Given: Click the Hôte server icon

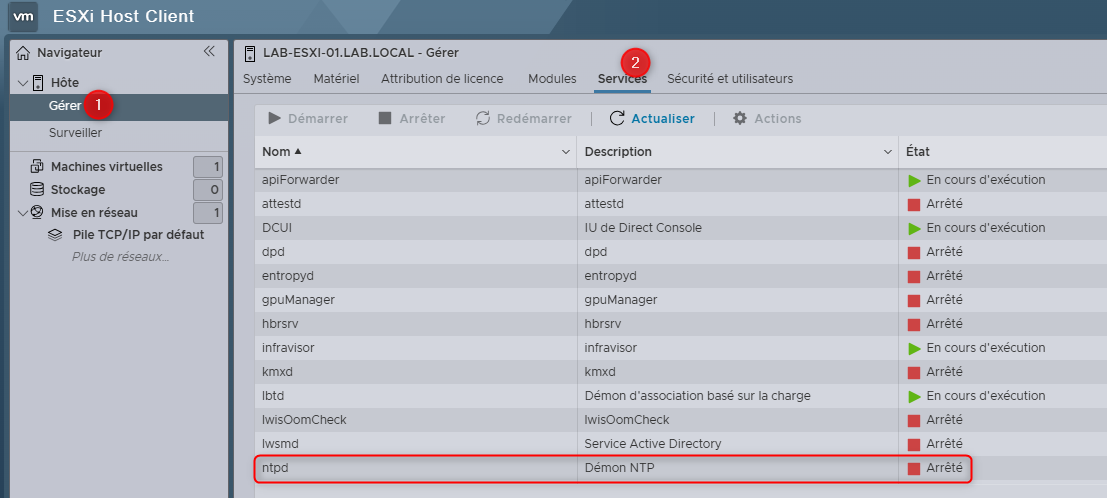Looking at the screenshot, I should point(37,83).
